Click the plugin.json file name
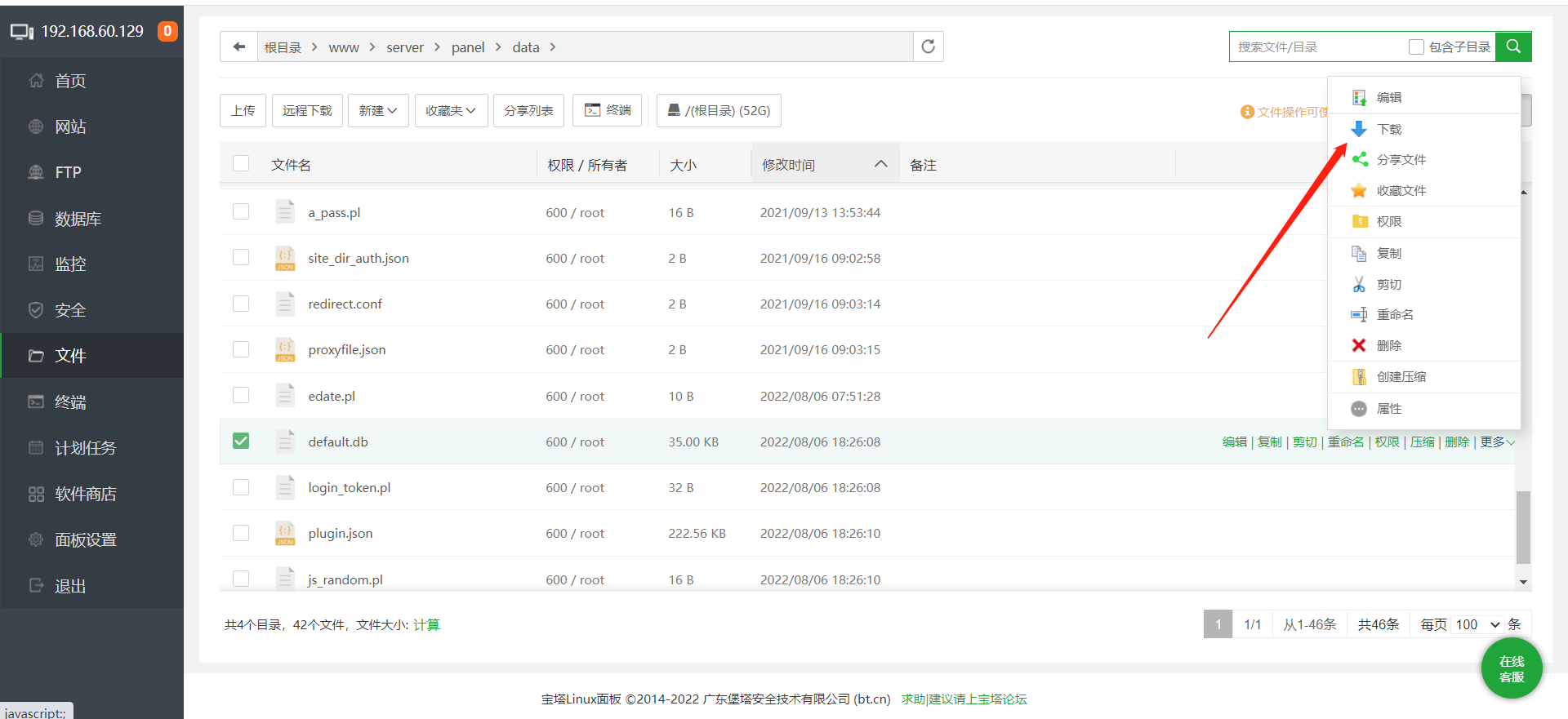The image size is (1568, 719). 340,533
